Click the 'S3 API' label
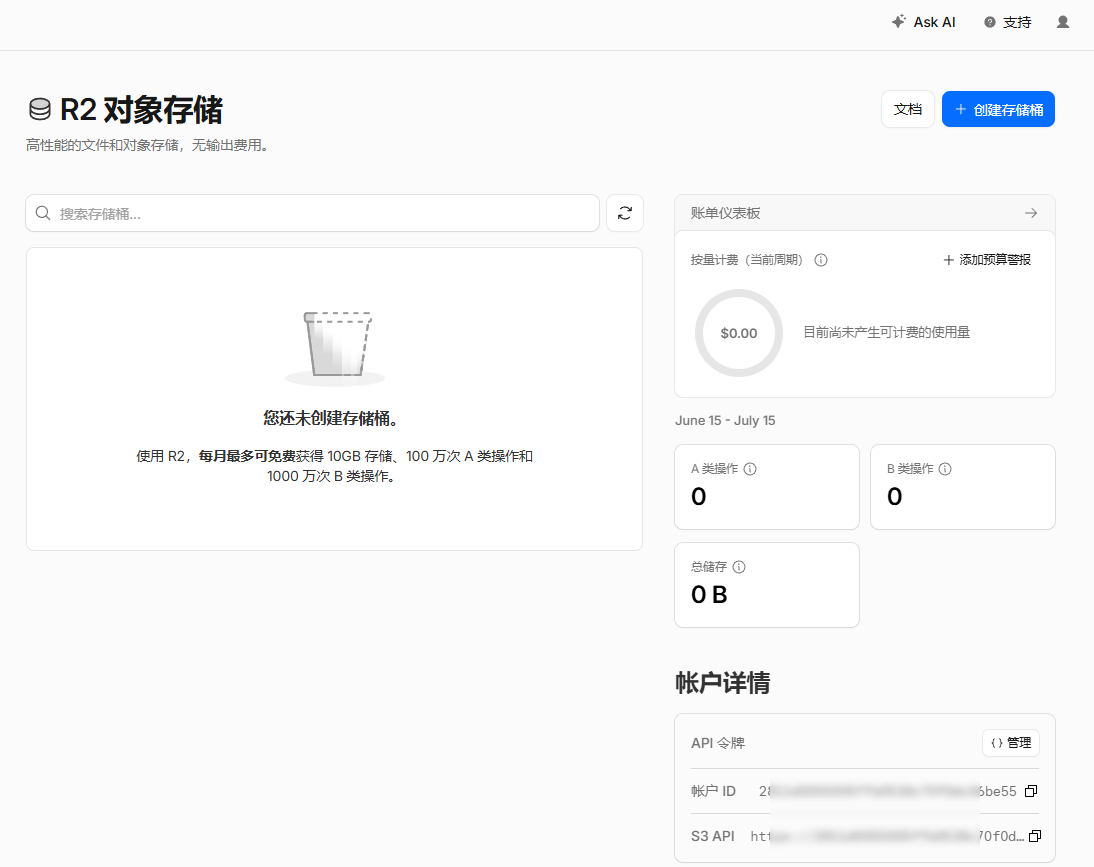Image resolution: width=1094 pixels, height=867 pixels. (712, 836)
